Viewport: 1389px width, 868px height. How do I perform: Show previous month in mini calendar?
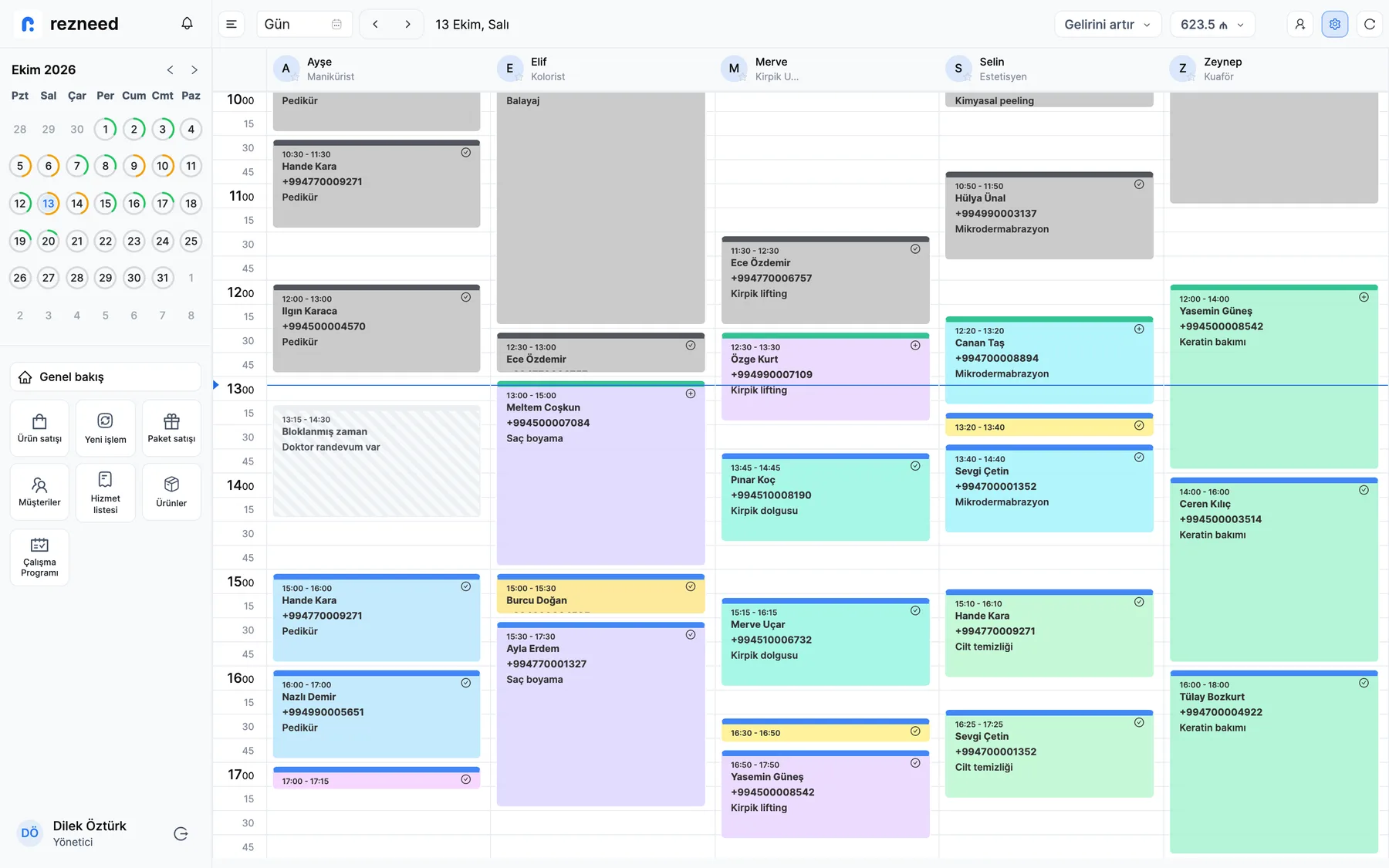170,69
